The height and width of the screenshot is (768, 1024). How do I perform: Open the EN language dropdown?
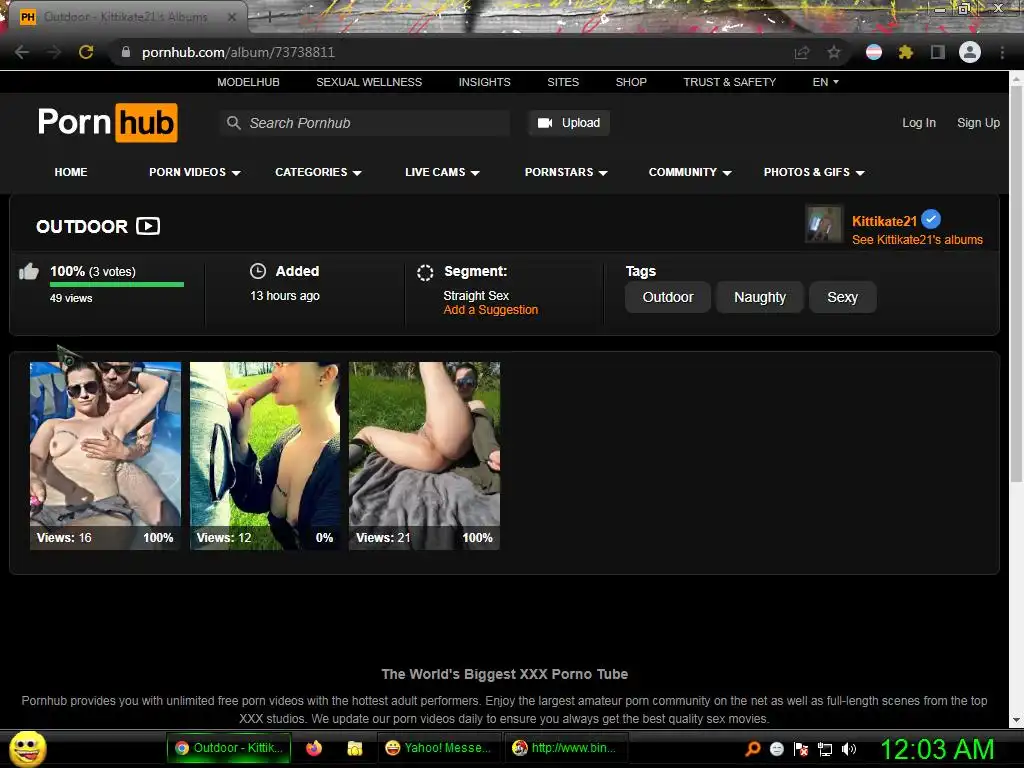coord(825,82)
